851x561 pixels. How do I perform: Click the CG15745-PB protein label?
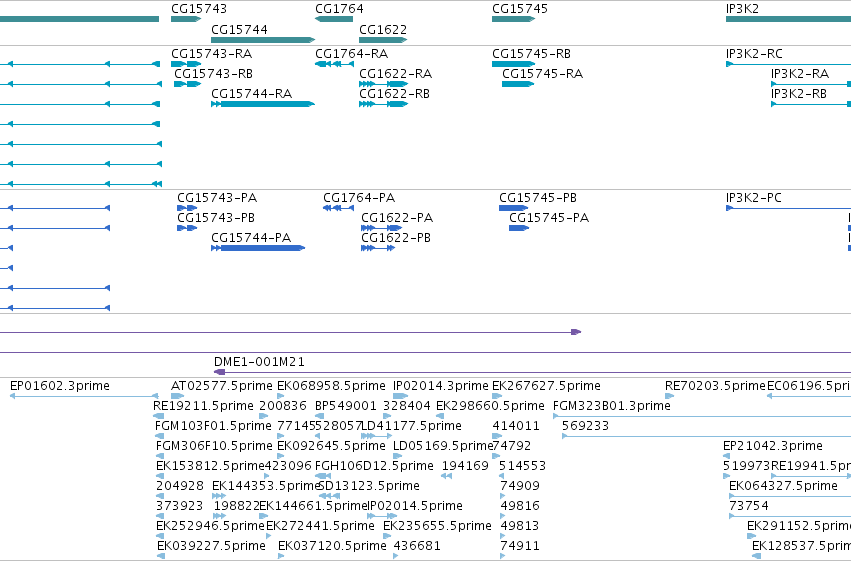click(538, 197)
